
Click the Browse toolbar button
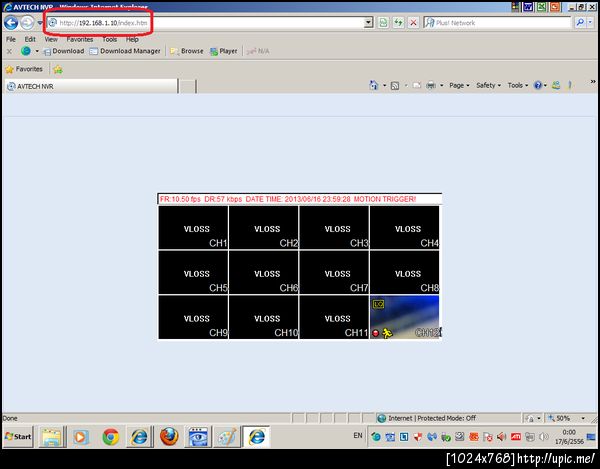(x=187, y=51)
